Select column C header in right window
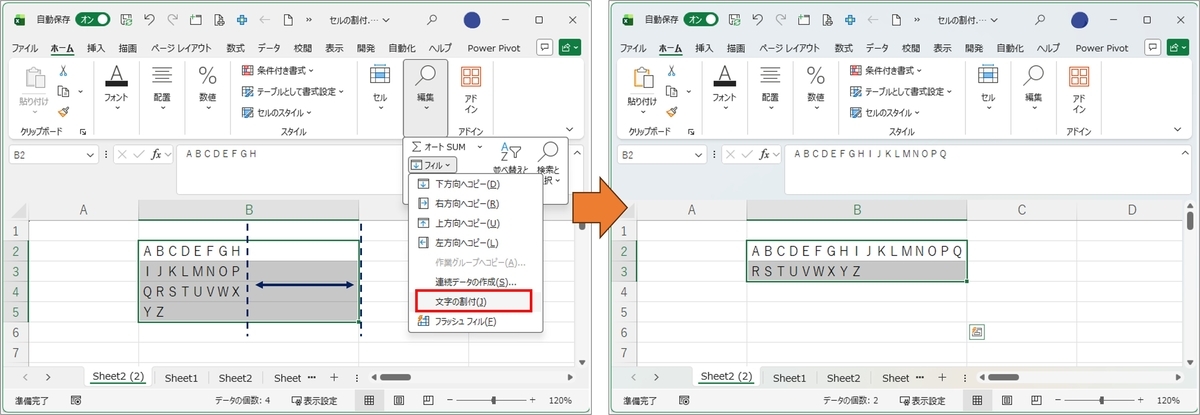Screen dimensions: 1200x415 click(x=1022, y=210)
